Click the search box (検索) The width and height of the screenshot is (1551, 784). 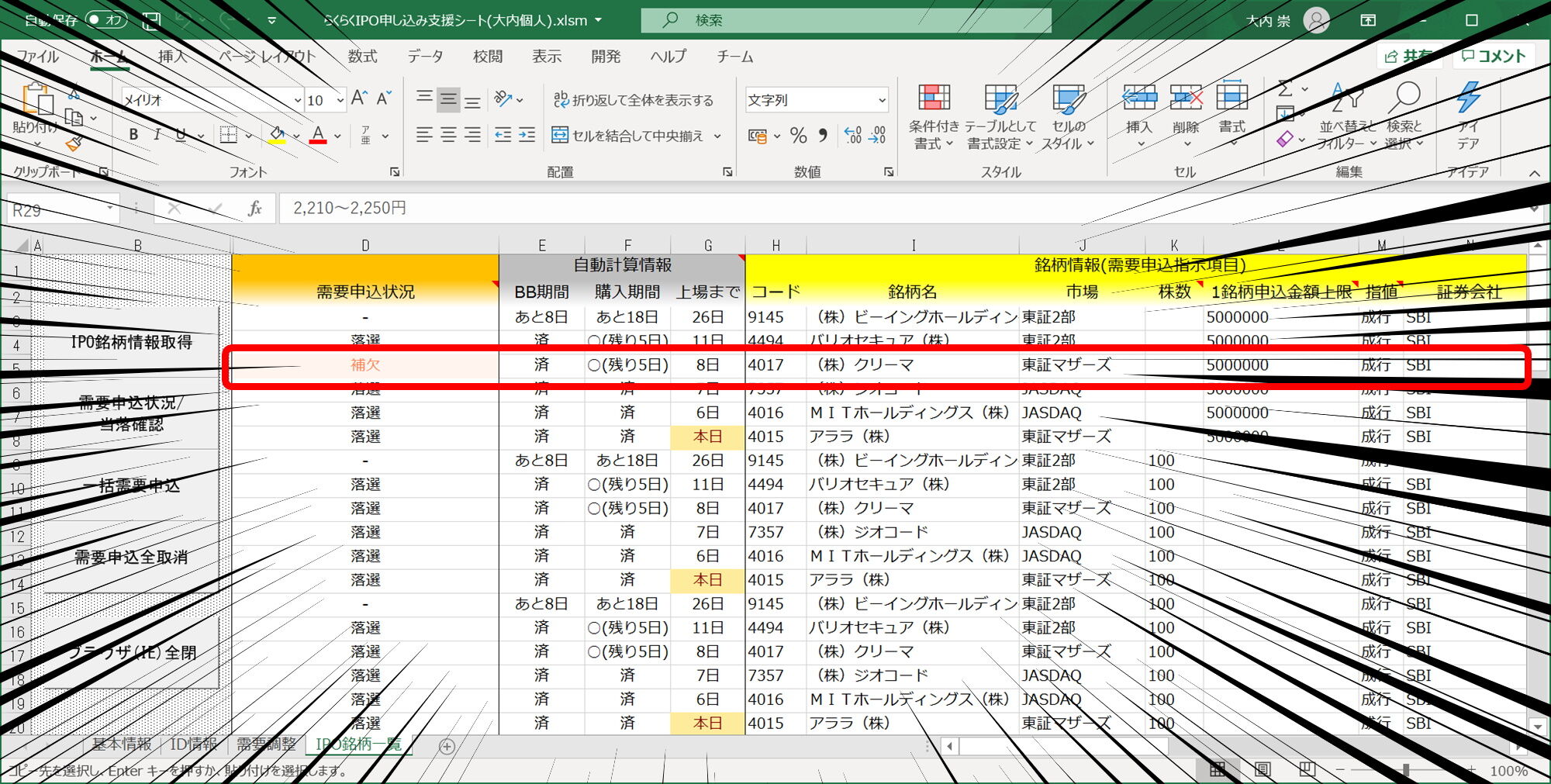tap(846, 20)
